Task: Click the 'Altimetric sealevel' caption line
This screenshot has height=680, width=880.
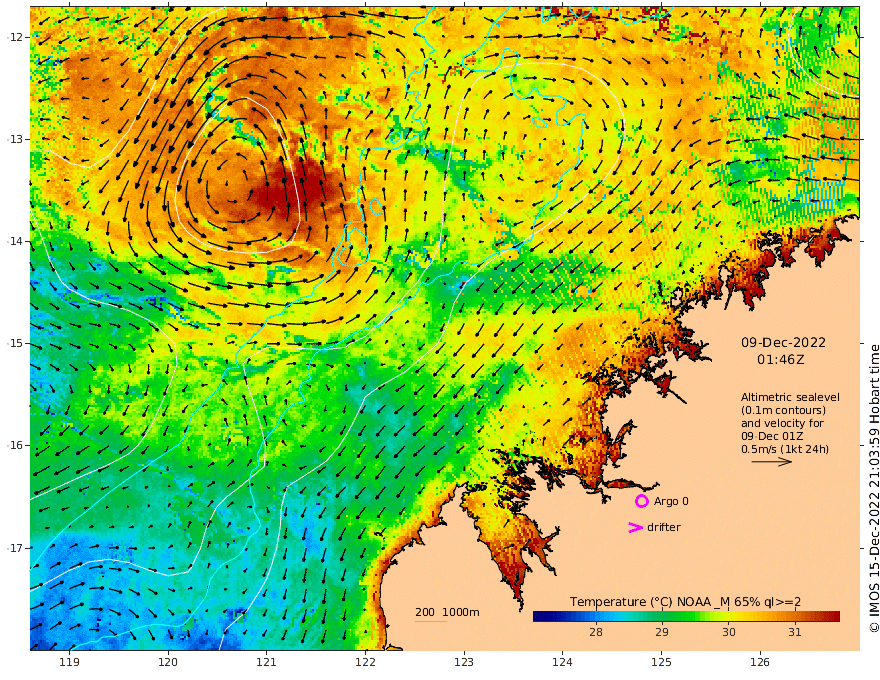Action: click(790, 397)
